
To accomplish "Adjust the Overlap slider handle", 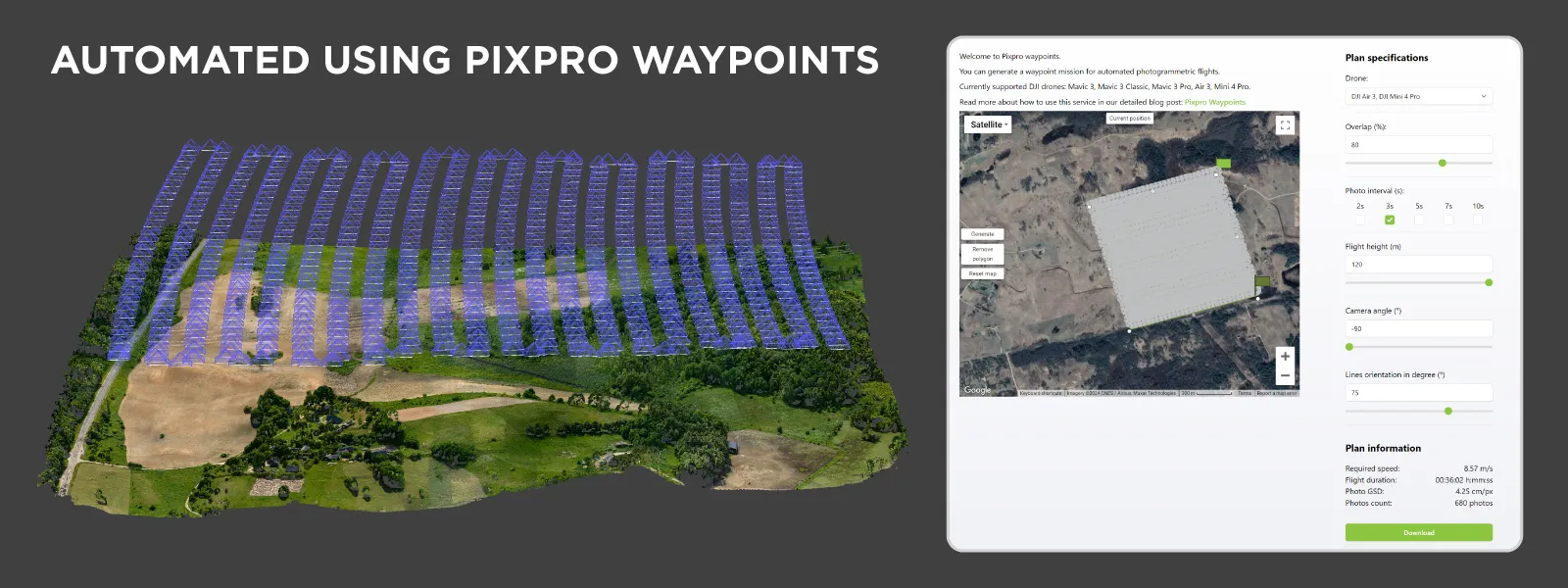I will coord(1443,163).
